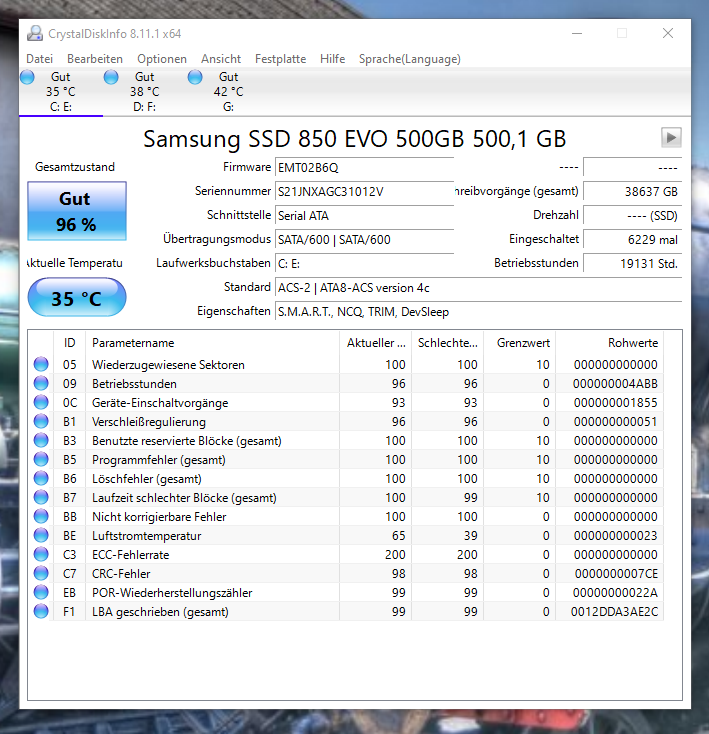Viewport: 709px width, 734px height.
Task: Click the Rohwerte column header
Action: point(610,343)
